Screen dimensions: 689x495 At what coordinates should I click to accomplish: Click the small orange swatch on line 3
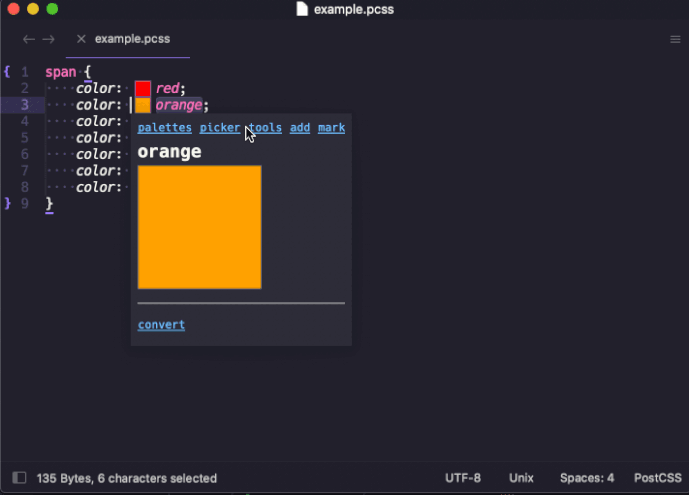pyautogui.click(x=143, y=105)
